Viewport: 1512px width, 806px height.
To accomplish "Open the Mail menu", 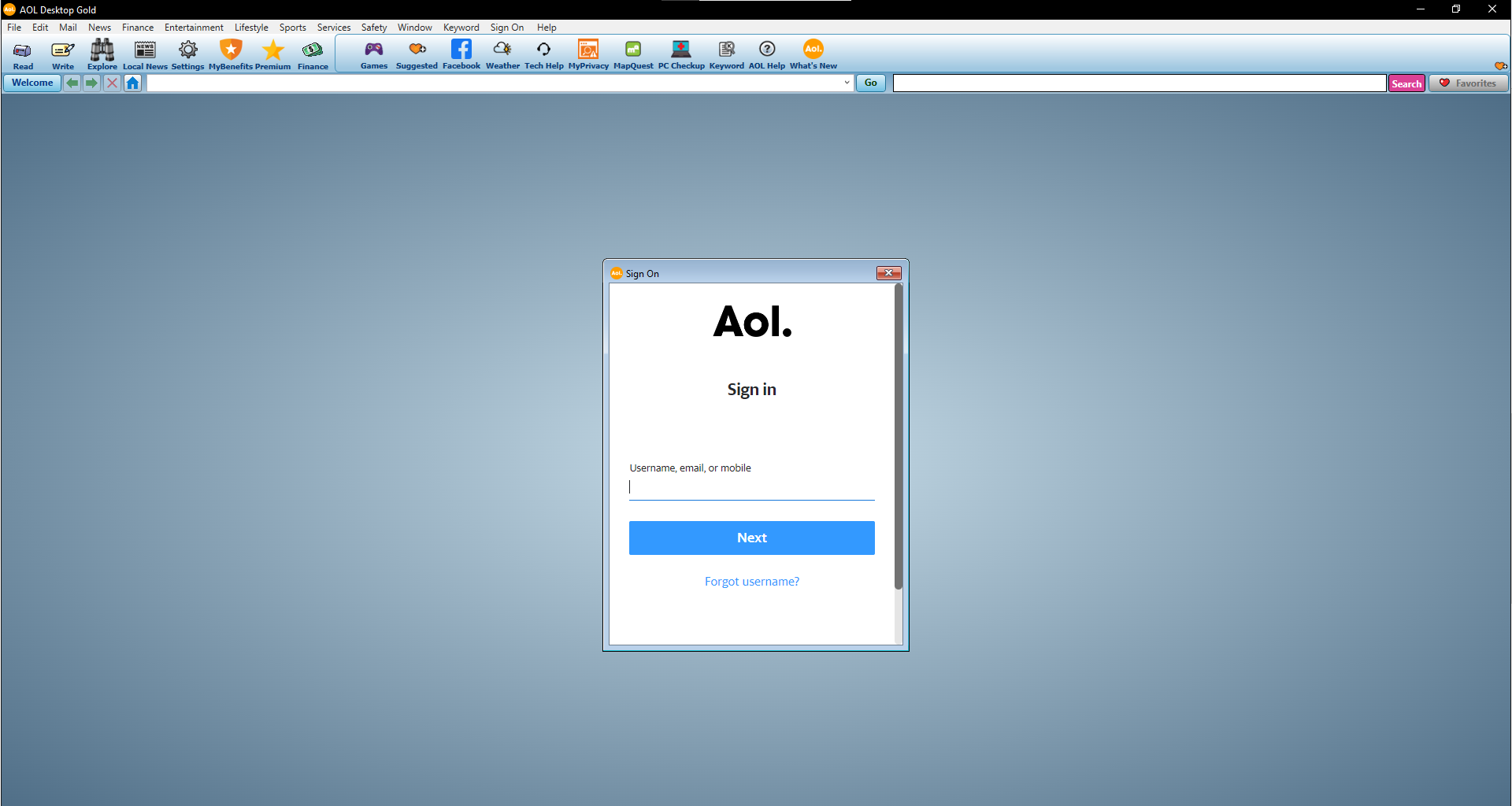I will [x=68, y=27].
